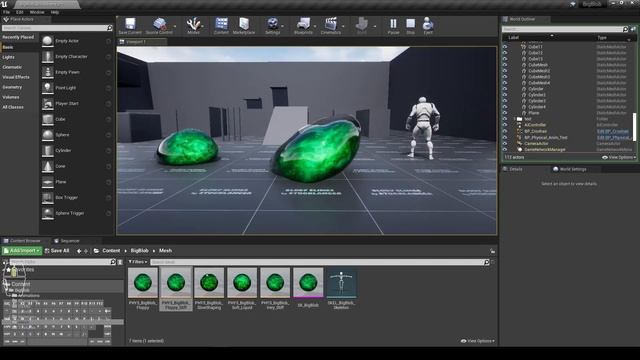Open the File menu

[7, 12]
